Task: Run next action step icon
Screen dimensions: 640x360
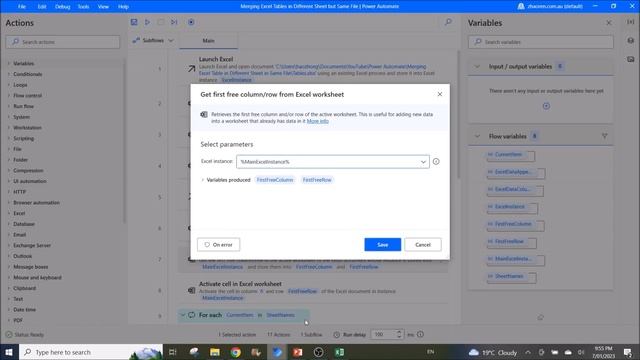Action: (174, 22)
